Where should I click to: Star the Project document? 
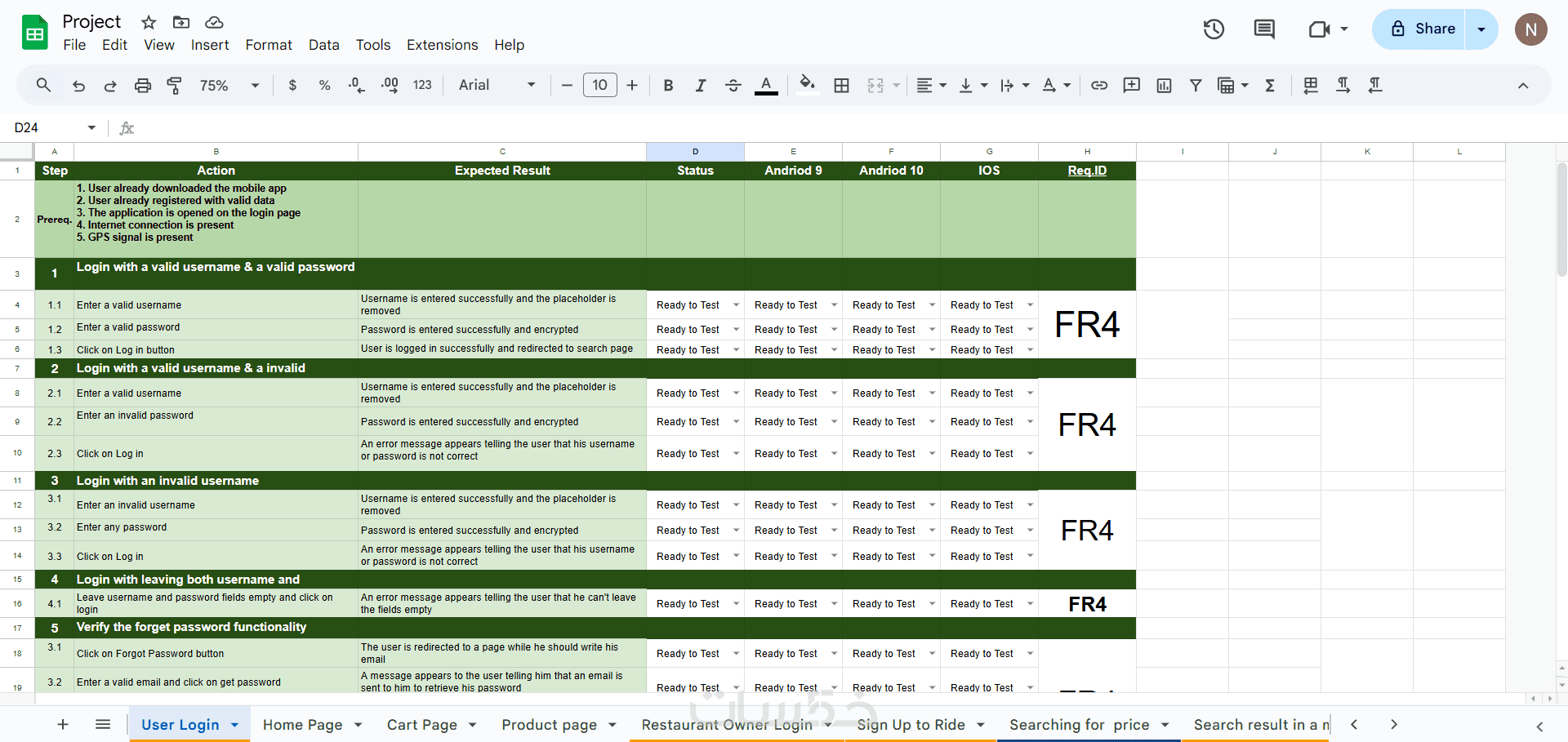(149, 22)
